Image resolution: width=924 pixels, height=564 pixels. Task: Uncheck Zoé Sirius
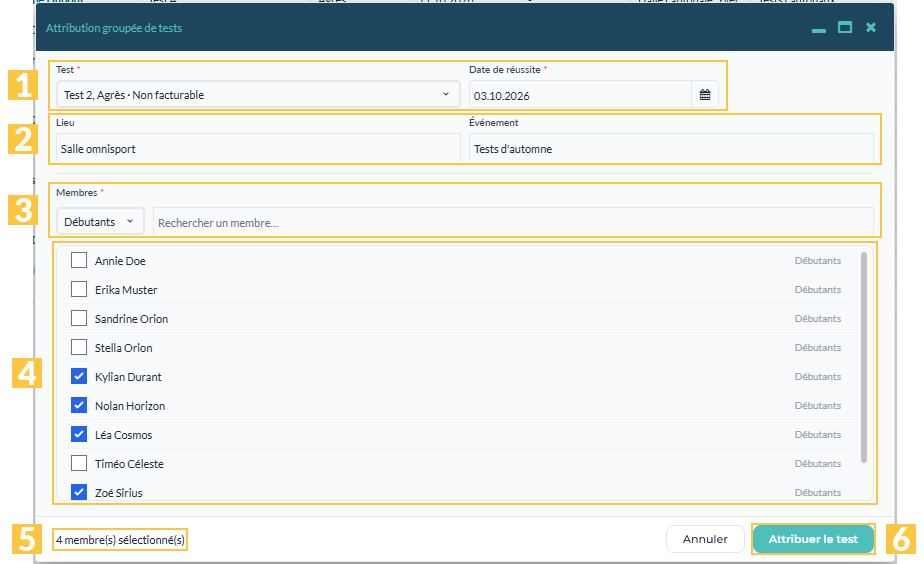[79, 492]
